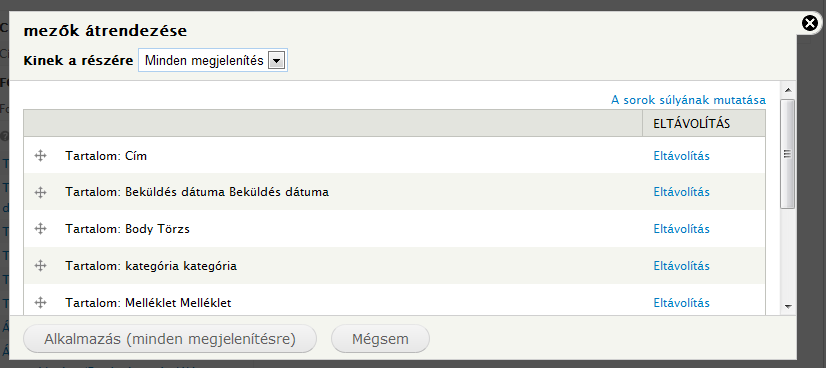Click drag handle for kategória row
826x368 pixels.
(41, 266)
